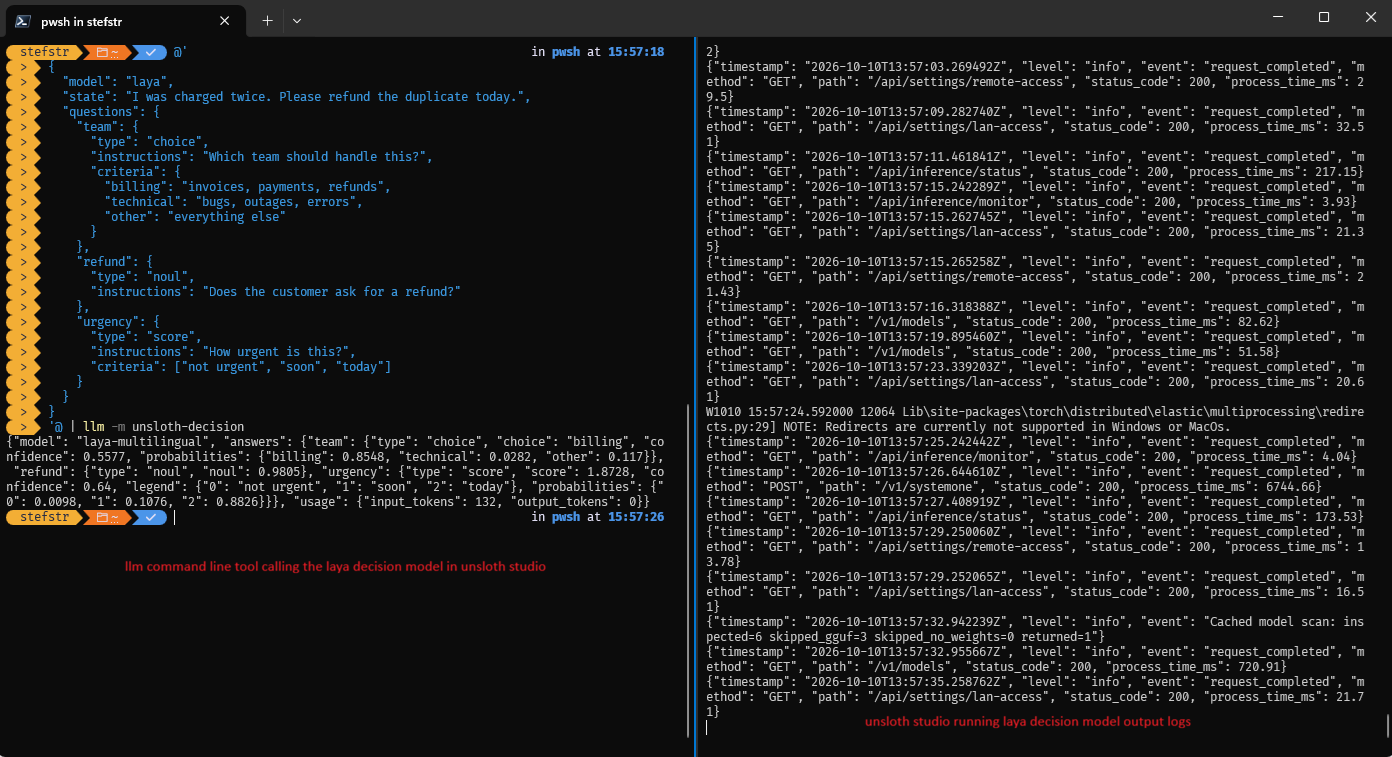Maximize the terminal window
Screen dimensions: 1392x757
coord(1323,17)
